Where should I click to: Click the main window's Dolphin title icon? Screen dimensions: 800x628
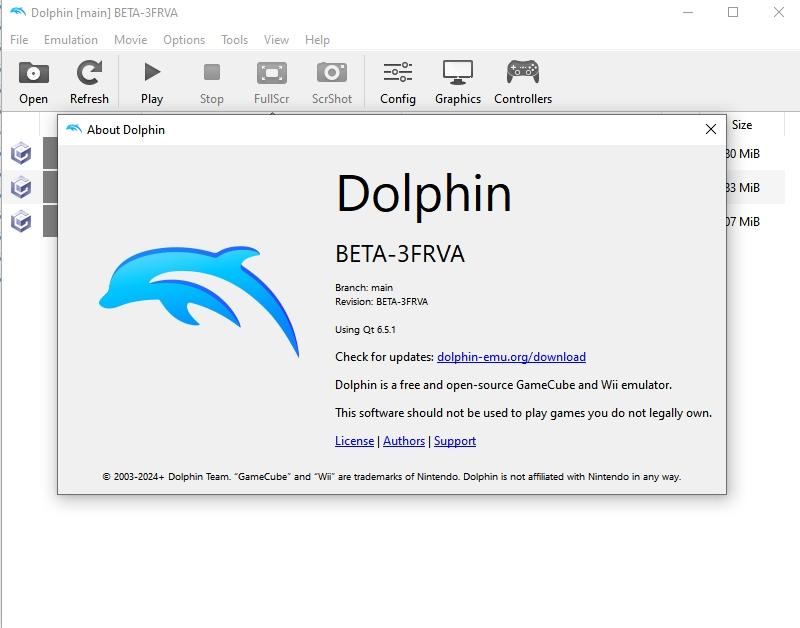click(18, 12)
